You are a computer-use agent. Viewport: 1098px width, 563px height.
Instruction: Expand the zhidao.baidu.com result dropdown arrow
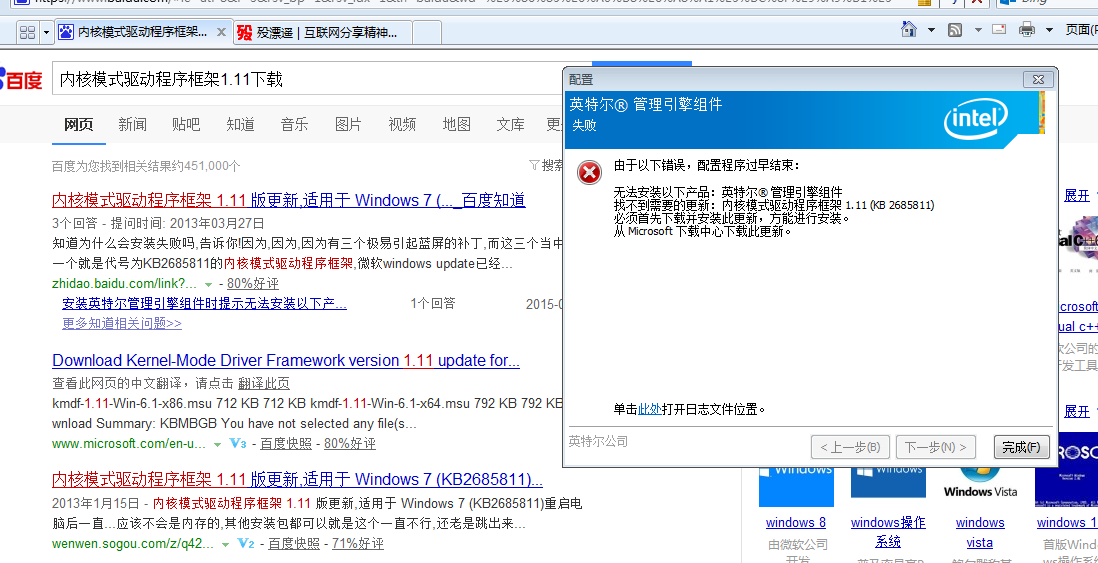click(208, 285)
